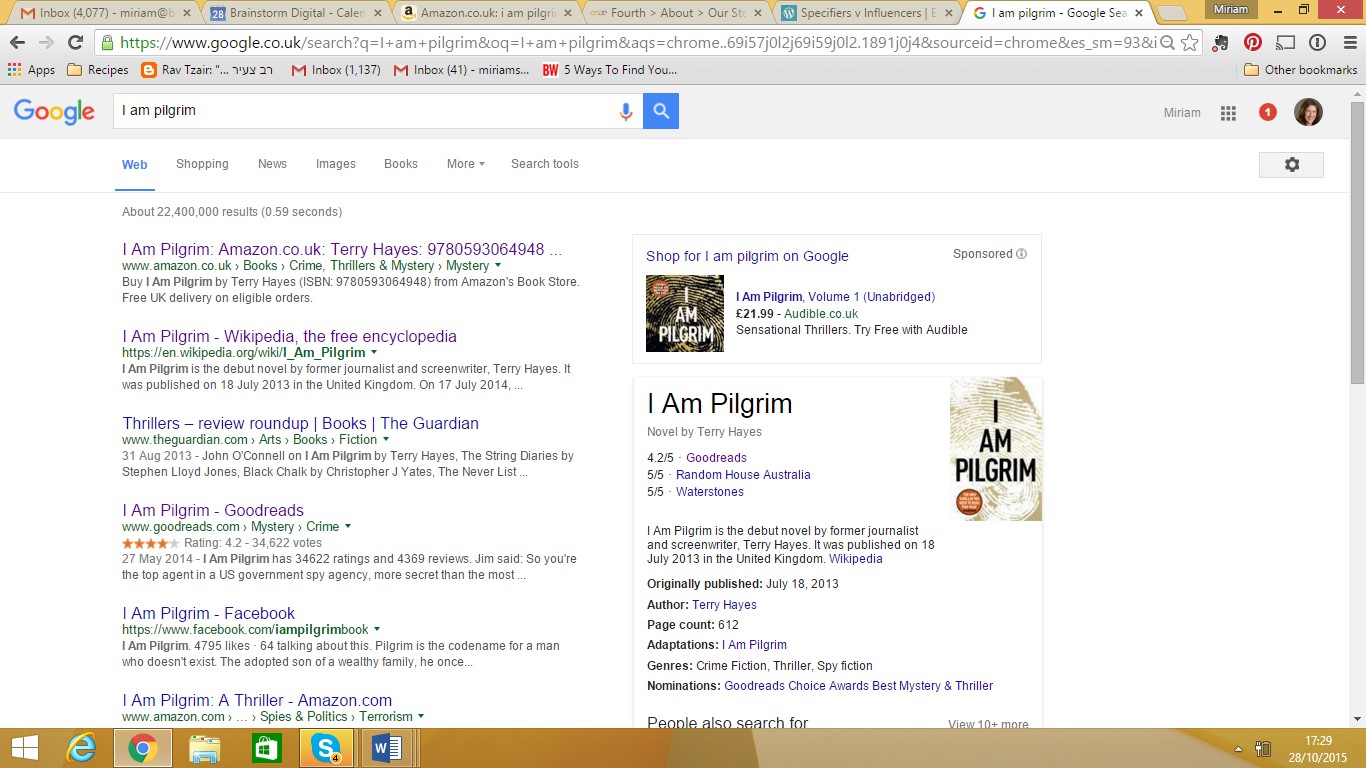The width and height of the screenshot is (1366, 768).
Task: Open the I Am Pilgrim - Goodreads result
Action: pos(213,511)
